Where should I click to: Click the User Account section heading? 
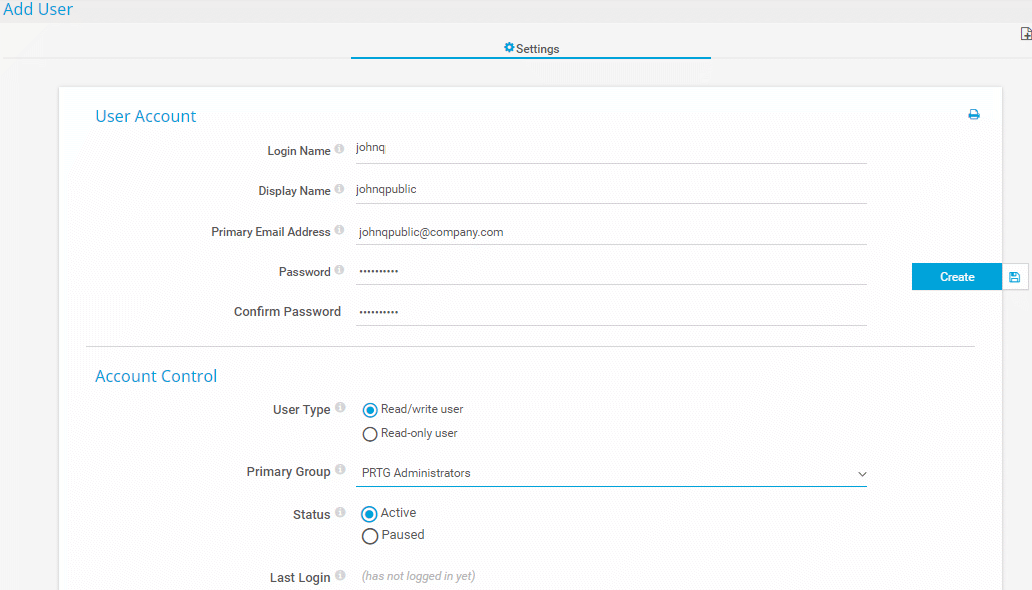click(x=145, y=116)
